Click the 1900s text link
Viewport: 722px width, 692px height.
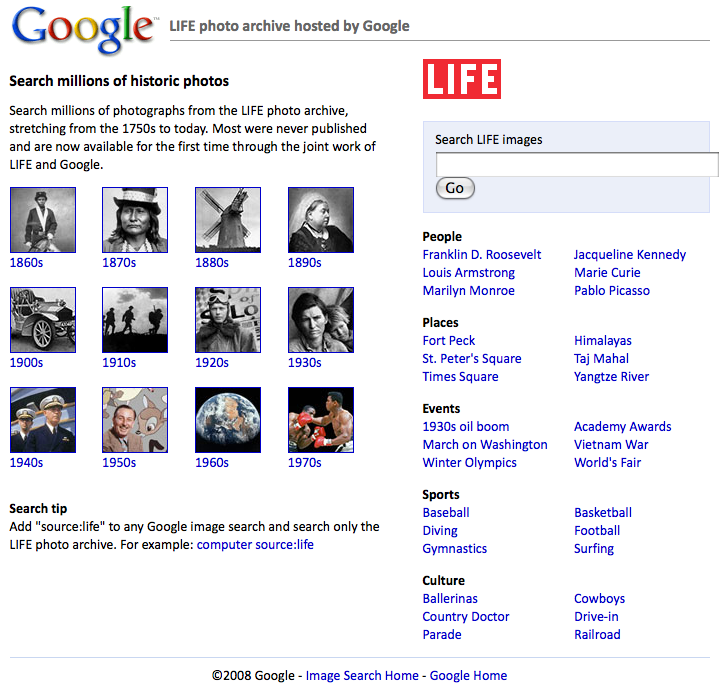pos(26,363)
